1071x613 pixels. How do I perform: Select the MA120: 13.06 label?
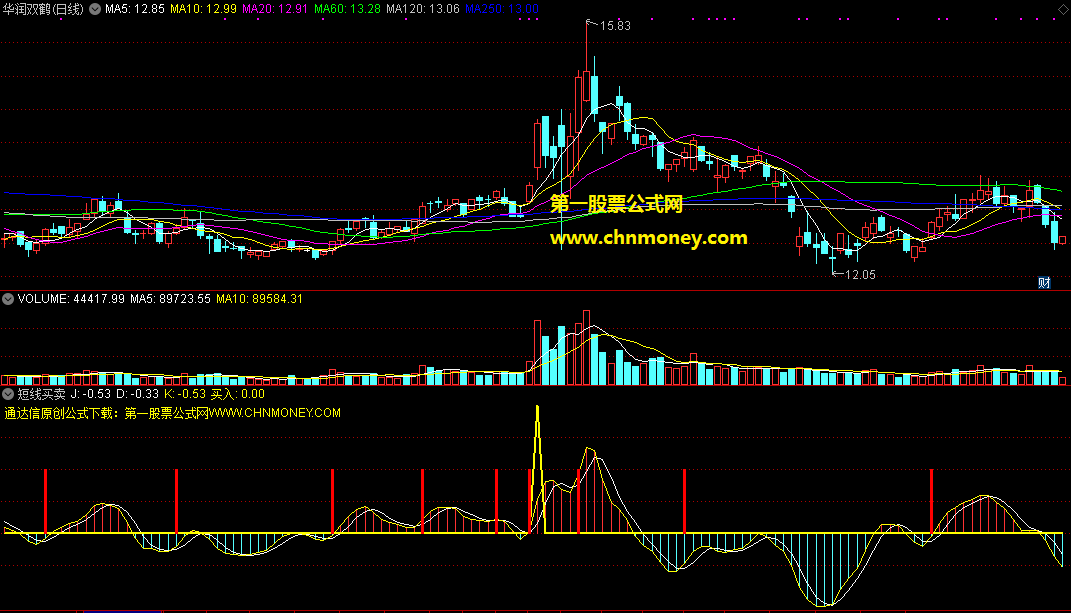click(423, 9)
